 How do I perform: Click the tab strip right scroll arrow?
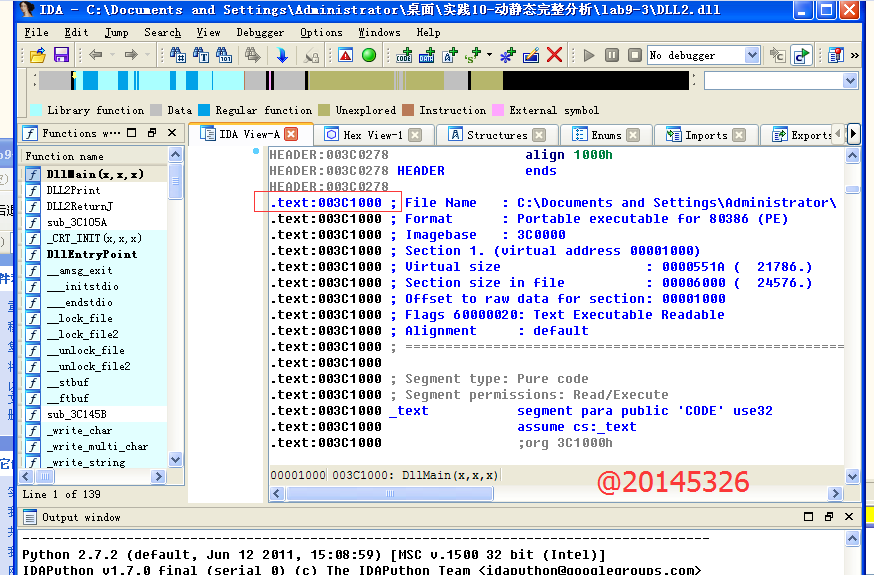[853, 134]
